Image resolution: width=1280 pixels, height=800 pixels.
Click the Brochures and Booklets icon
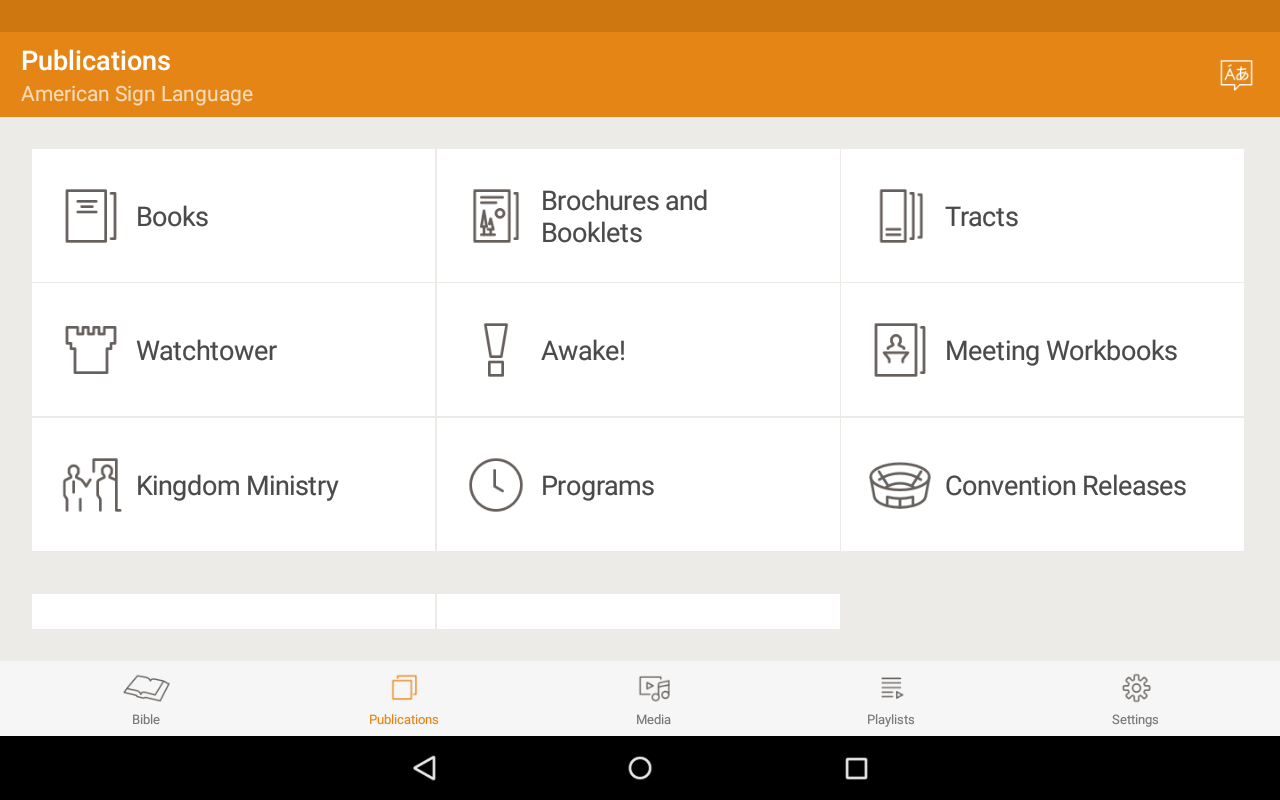(x=496, y=216)
